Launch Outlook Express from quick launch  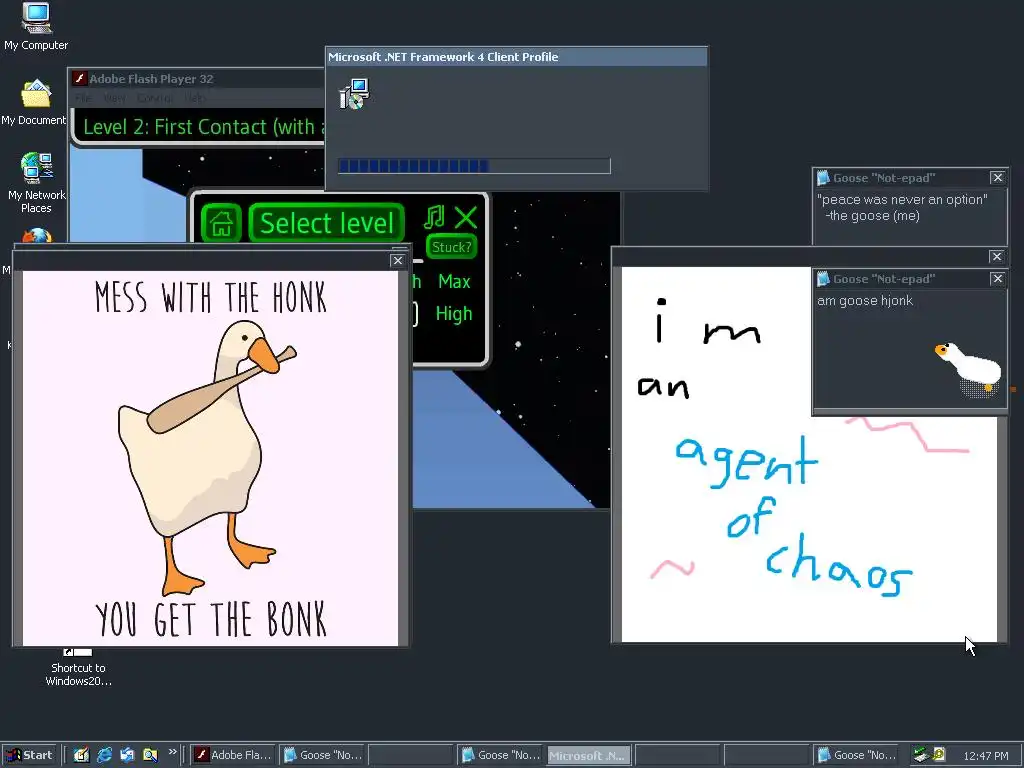127,755
